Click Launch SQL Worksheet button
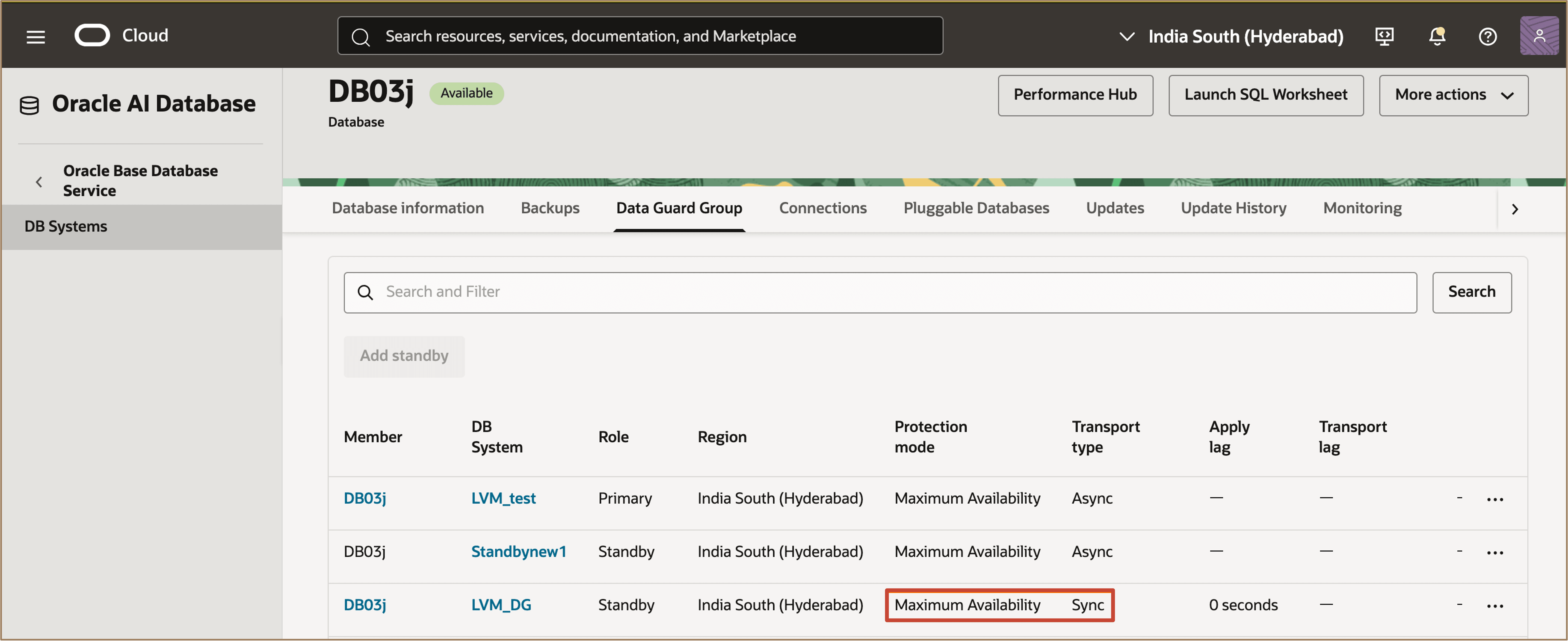1568x641 pixels. click(1265, 95)
